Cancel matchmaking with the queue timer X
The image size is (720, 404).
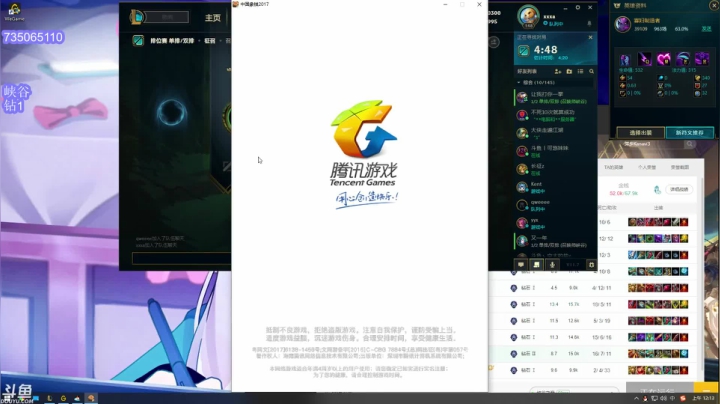pos(591,37)
